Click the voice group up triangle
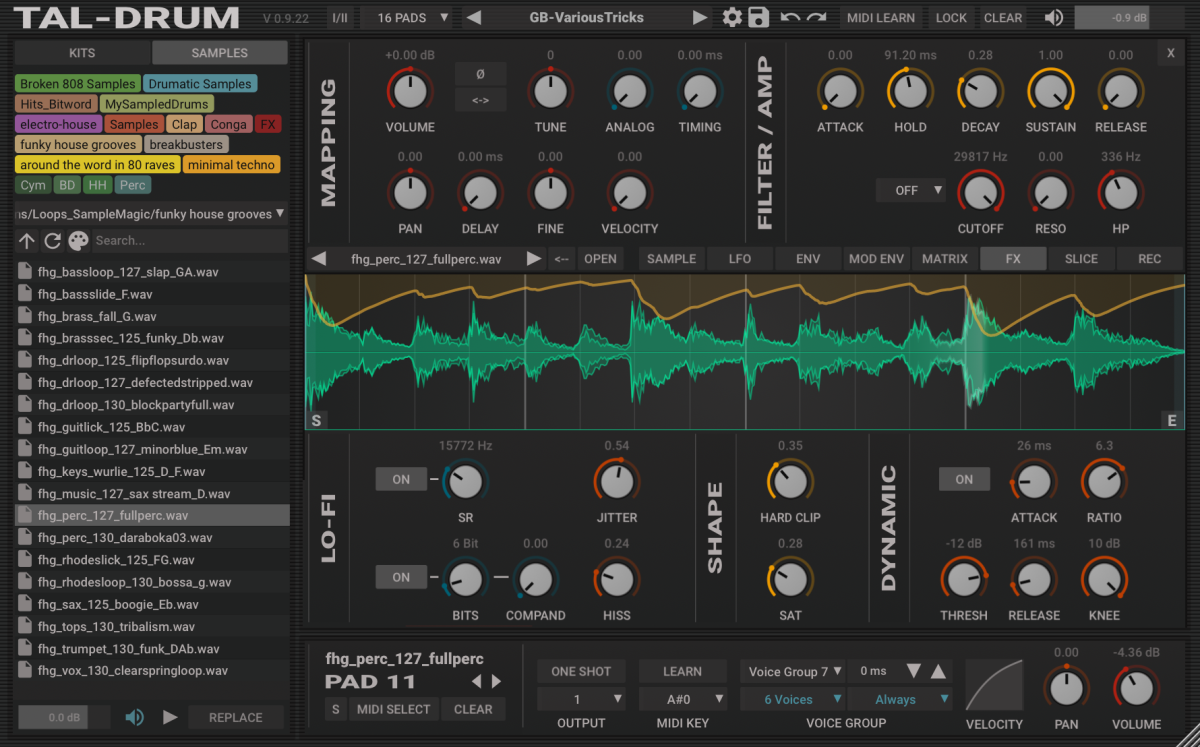The image size is (1200, 747). click(x=937, y=671)
